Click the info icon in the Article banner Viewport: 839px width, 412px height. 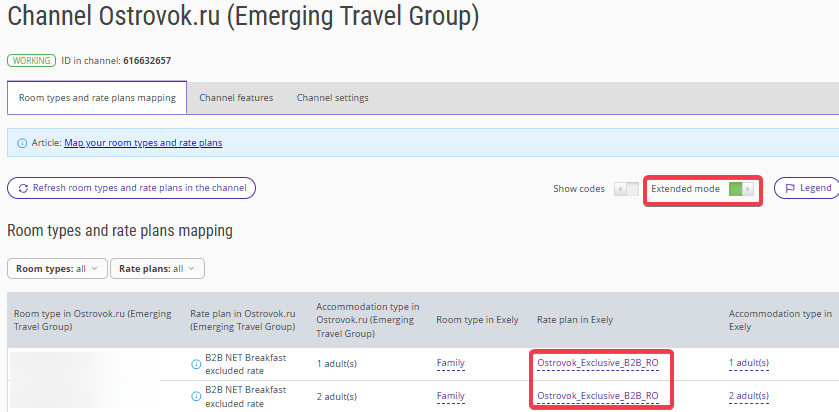[22, 143]
